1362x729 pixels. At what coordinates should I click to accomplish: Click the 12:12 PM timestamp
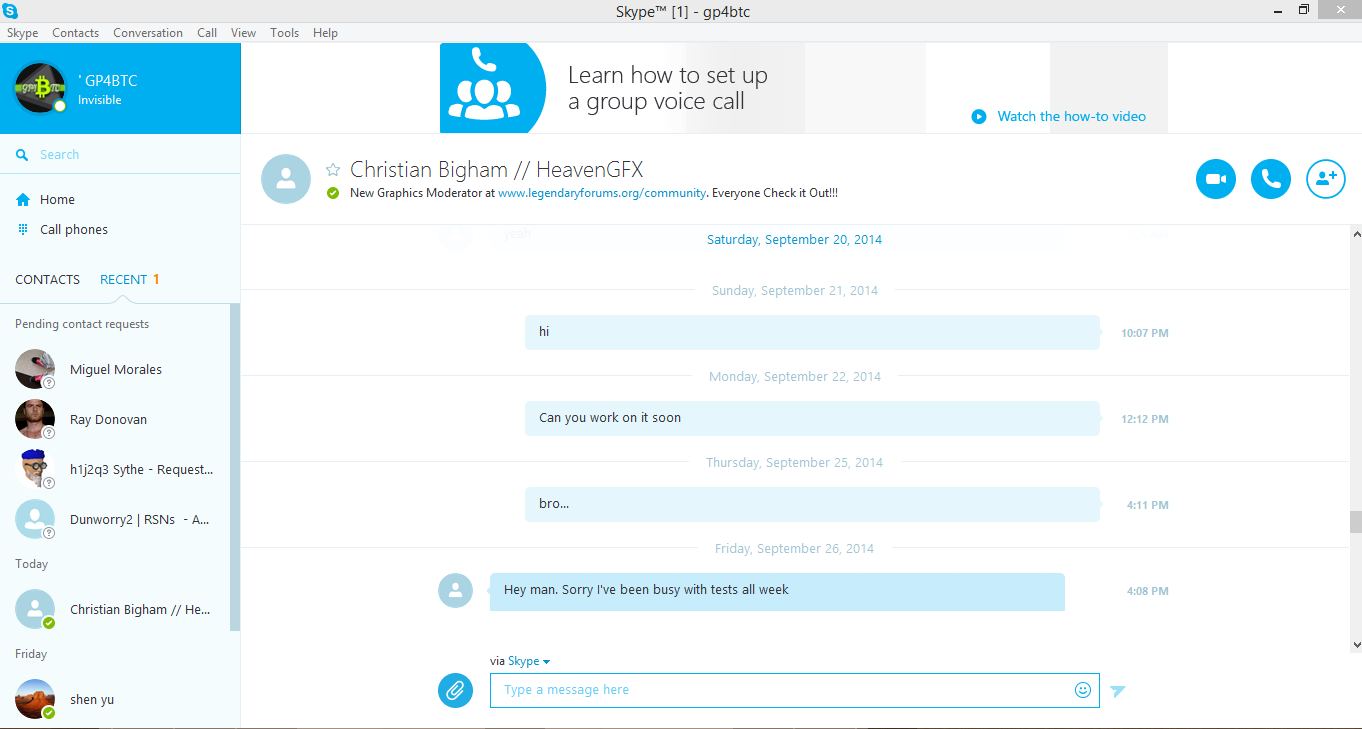1145,419
